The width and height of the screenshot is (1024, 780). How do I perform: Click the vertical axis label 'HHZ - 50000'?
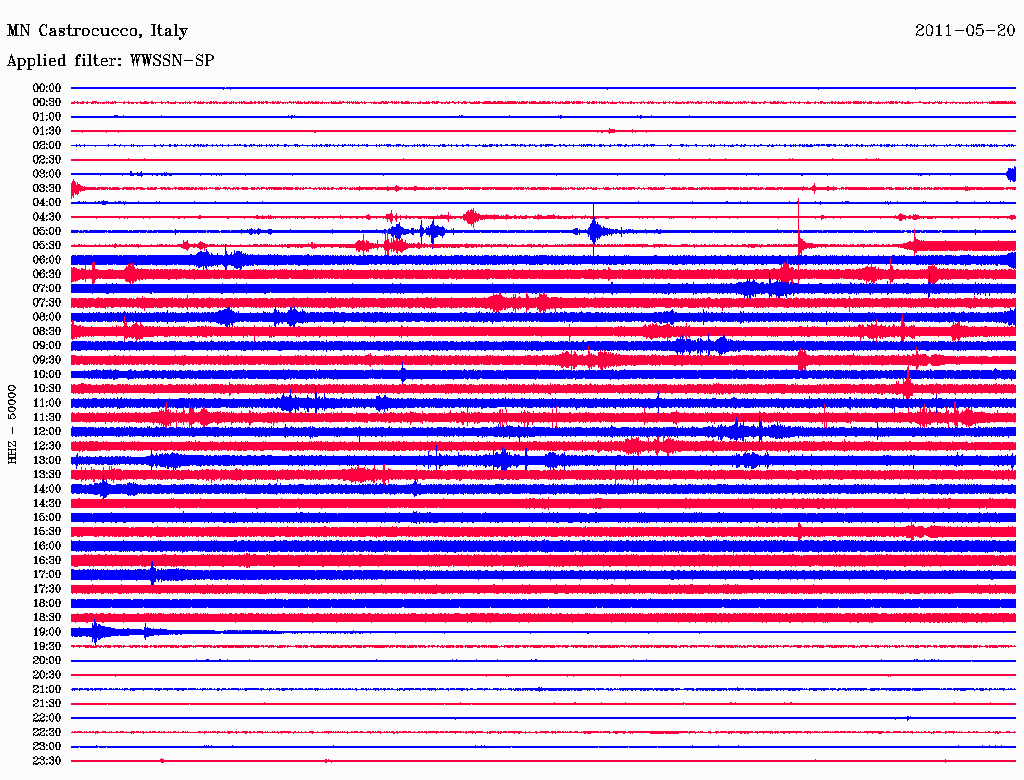12,424
